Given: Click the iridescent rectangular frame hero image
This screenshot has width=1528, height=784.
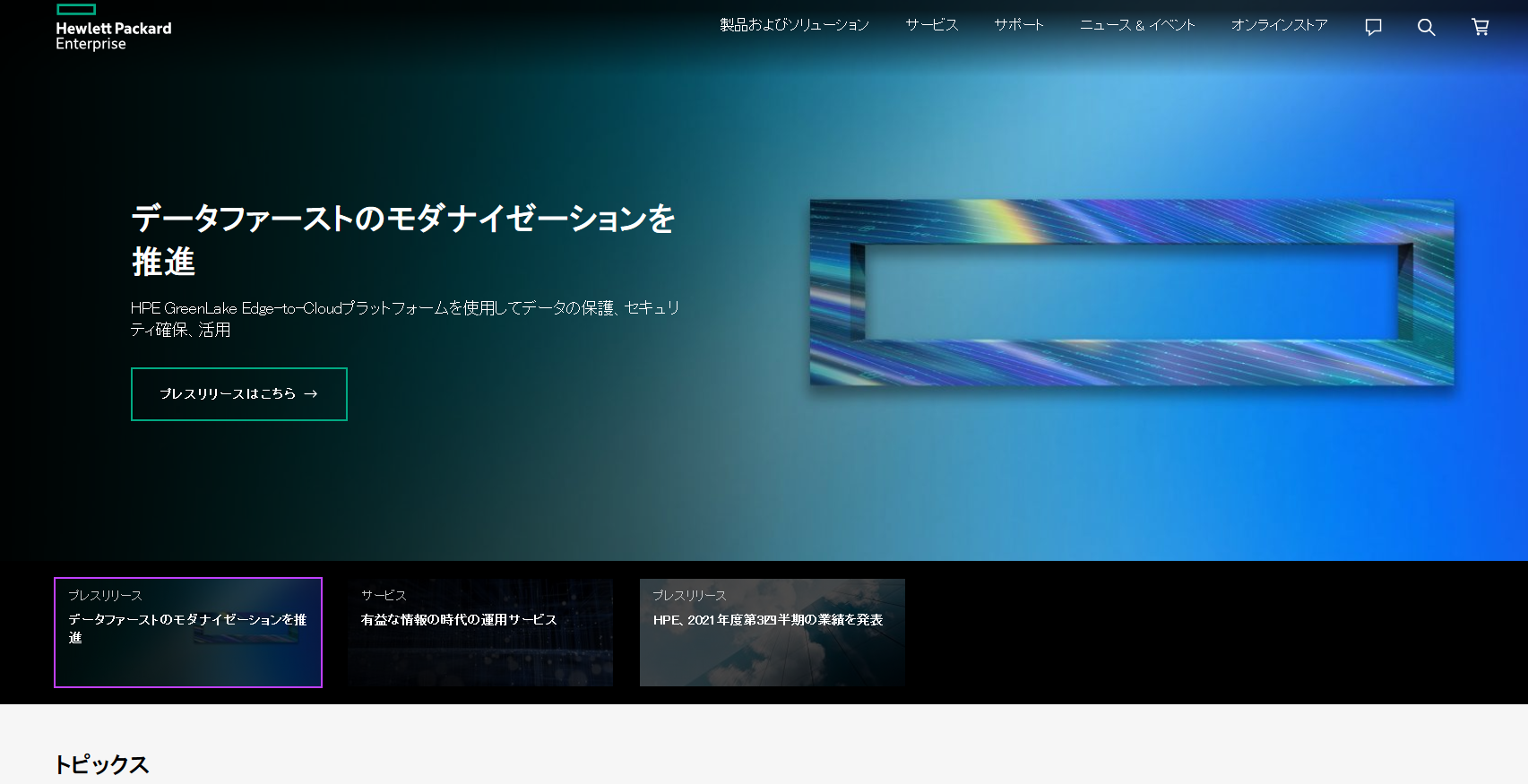Looking at the screenshot, I should 1131,292.
